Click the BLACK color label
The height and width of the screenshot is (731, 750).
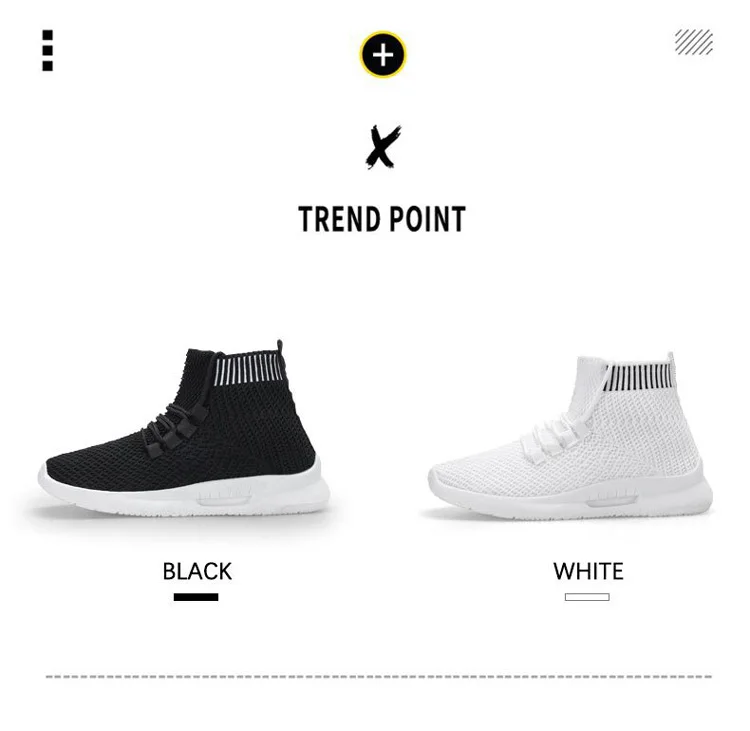(x=197, y=571)
